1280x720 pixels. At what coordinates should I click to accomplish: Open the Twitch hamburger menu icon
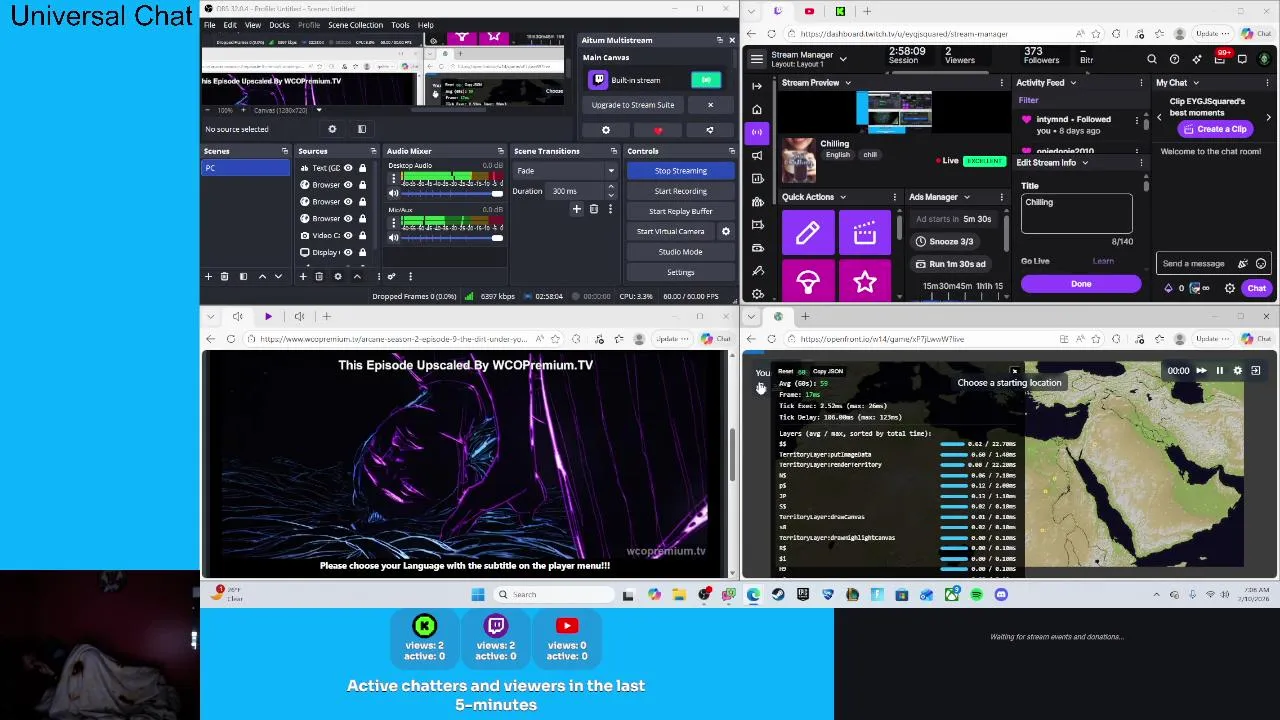point(757,59)
